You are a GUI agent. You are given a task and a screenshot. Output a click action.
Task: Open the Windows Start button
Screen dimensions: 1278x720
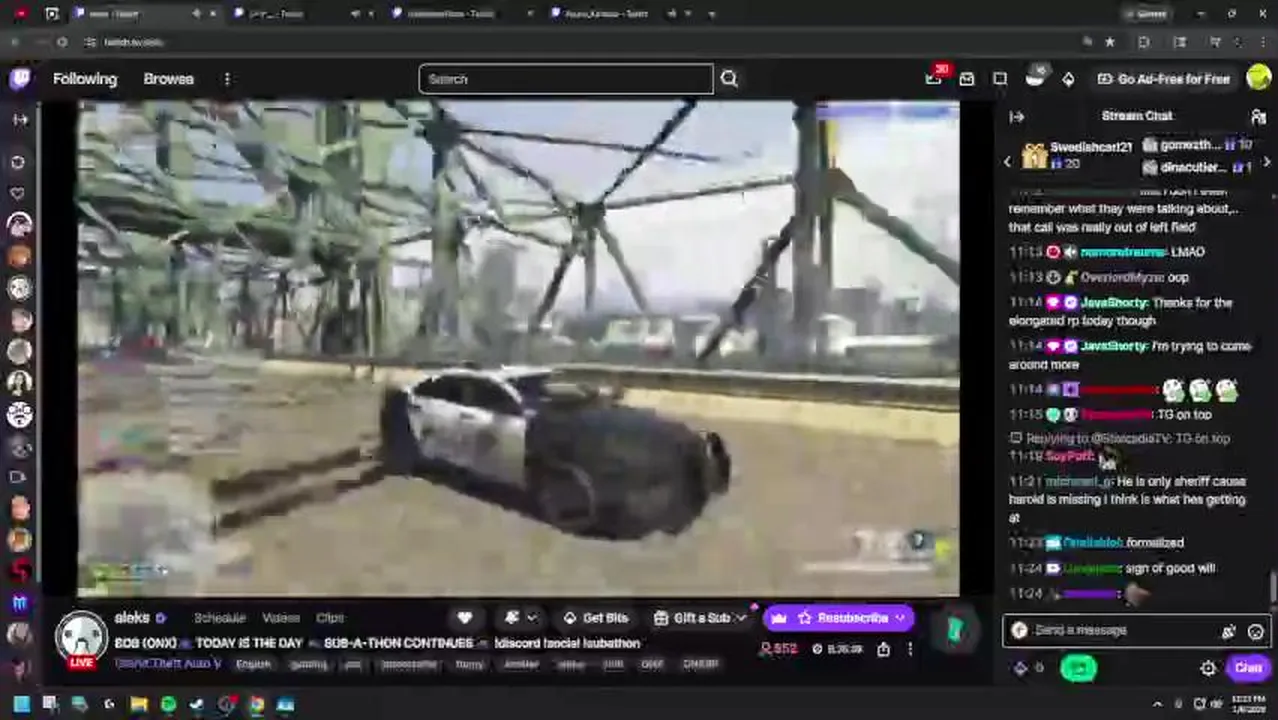(21, 704)
